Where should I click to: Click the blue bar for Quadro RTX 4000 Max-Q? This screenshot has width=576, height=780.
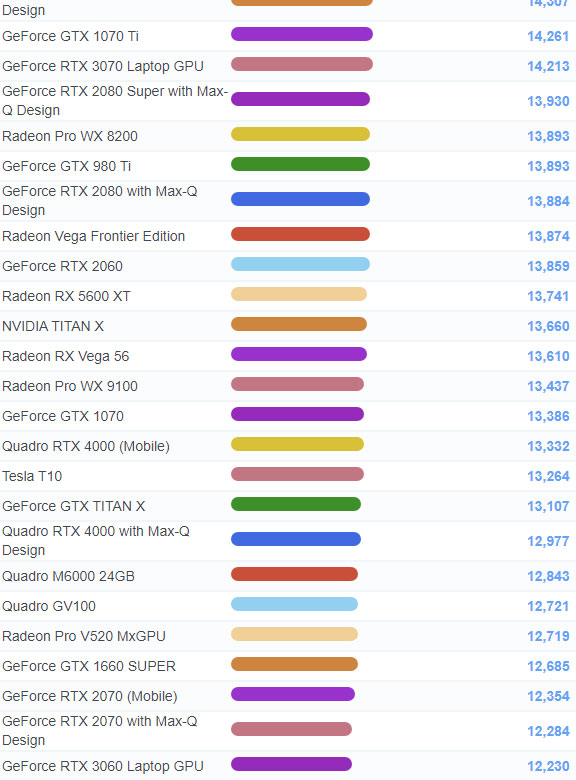pos(296,539)
